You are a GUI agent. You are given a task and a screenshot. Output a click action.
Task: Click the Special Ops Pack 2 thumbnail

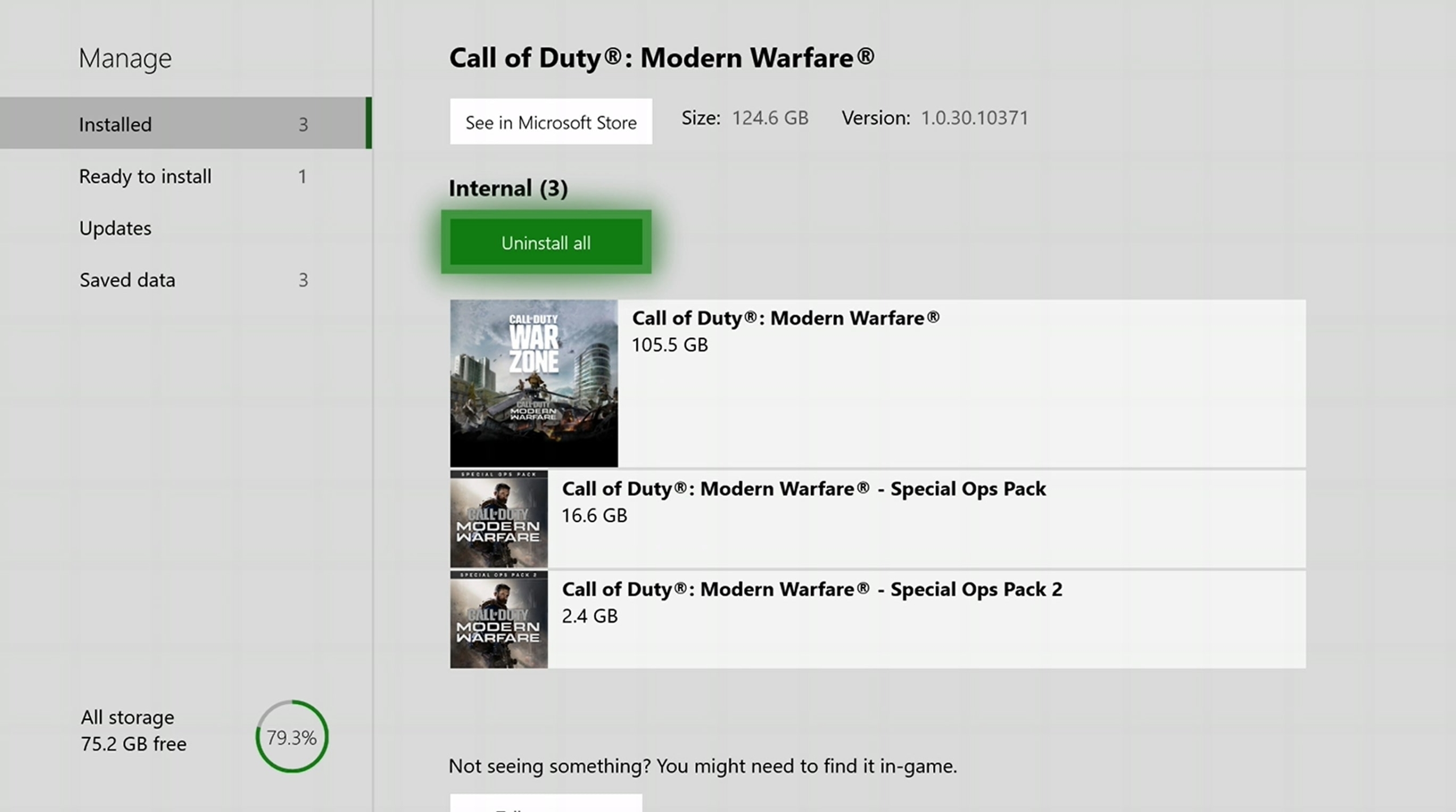point(499,619)
